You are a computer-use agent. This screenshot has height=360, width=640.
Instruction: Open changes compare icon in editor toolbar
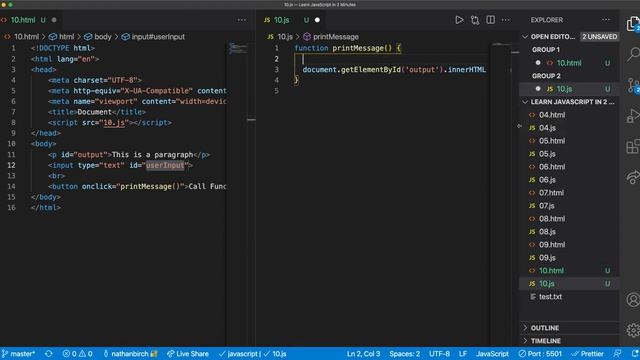pos(475,20)
